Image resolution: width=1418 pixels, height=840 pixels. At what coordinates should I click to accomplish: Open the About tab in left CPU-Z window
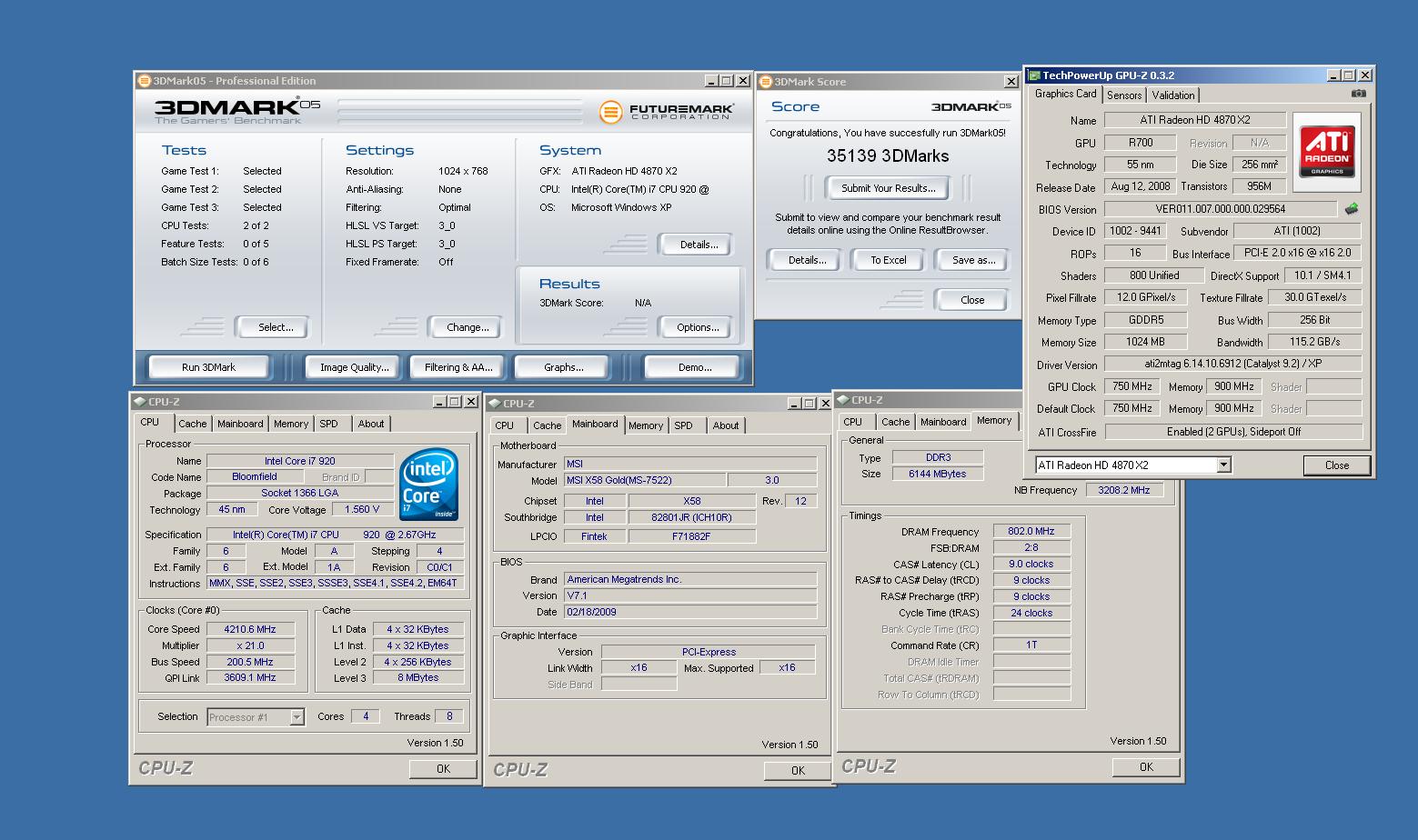[x=371, y=424]
